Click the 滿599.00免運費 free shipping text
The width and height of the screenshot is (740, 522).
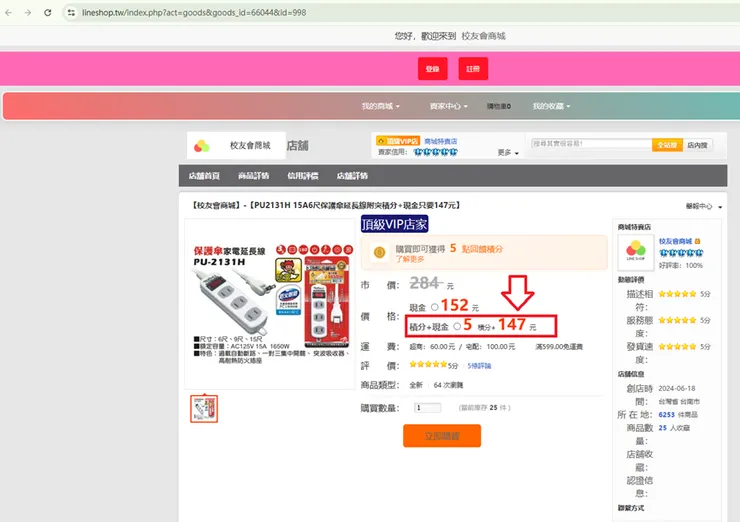coord(559,347)
